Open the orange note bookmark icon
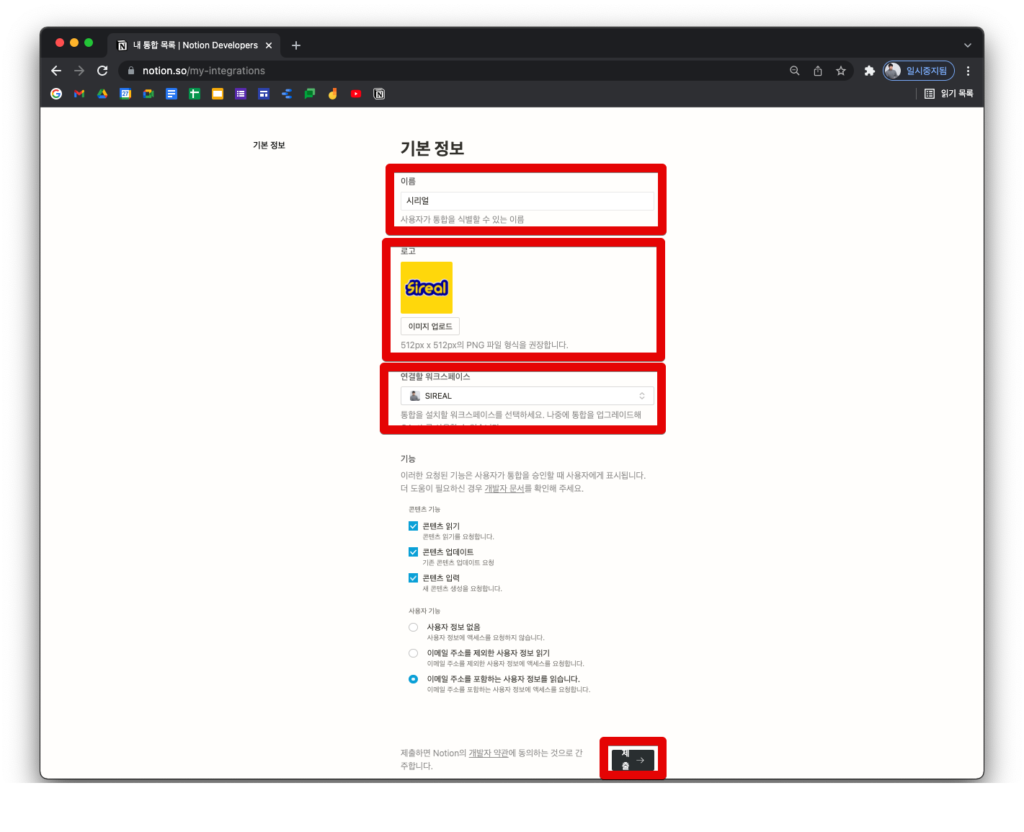 point(332,94)
